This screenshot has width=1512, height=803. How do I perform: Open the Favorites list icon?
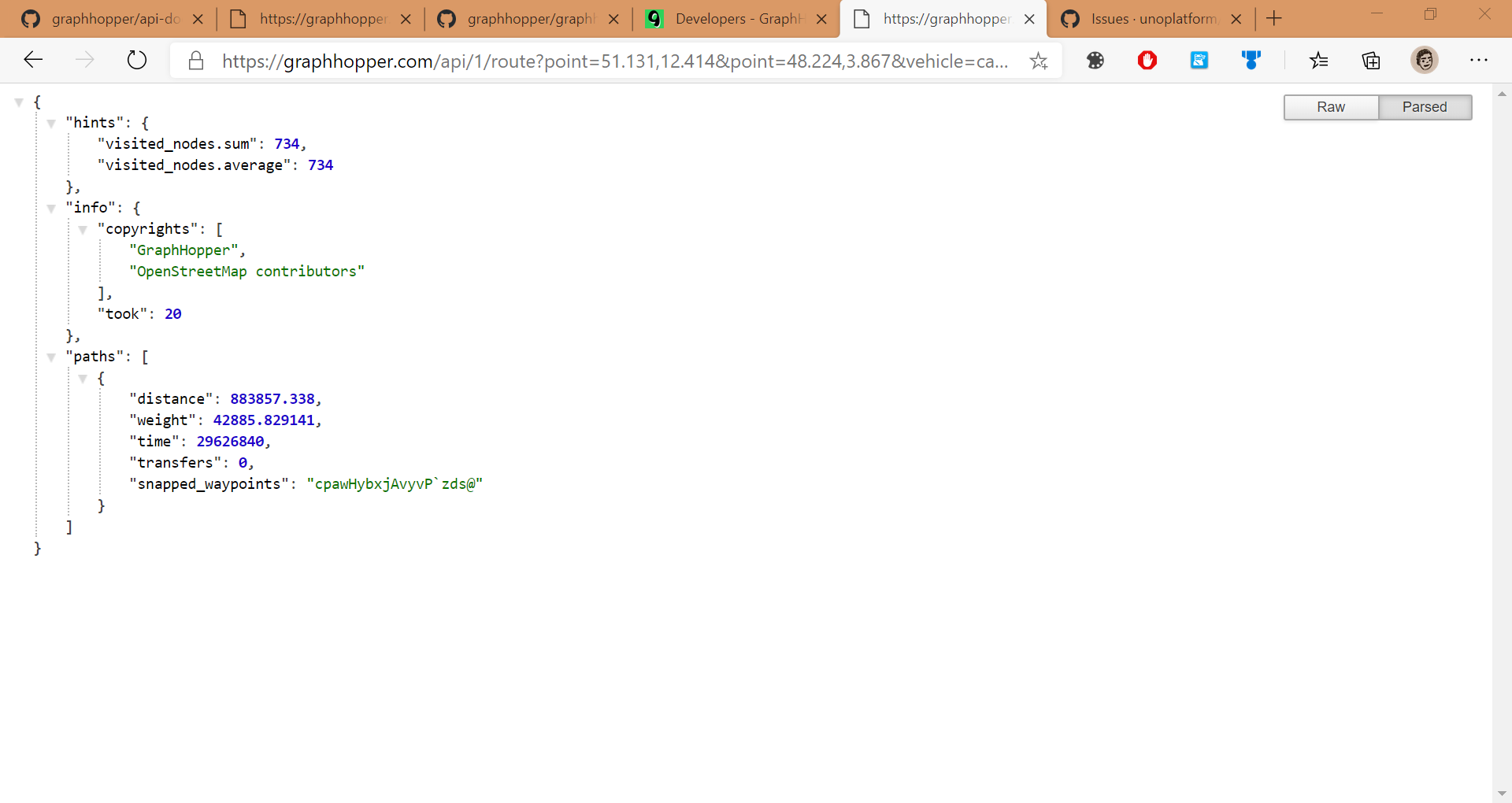1319,60
